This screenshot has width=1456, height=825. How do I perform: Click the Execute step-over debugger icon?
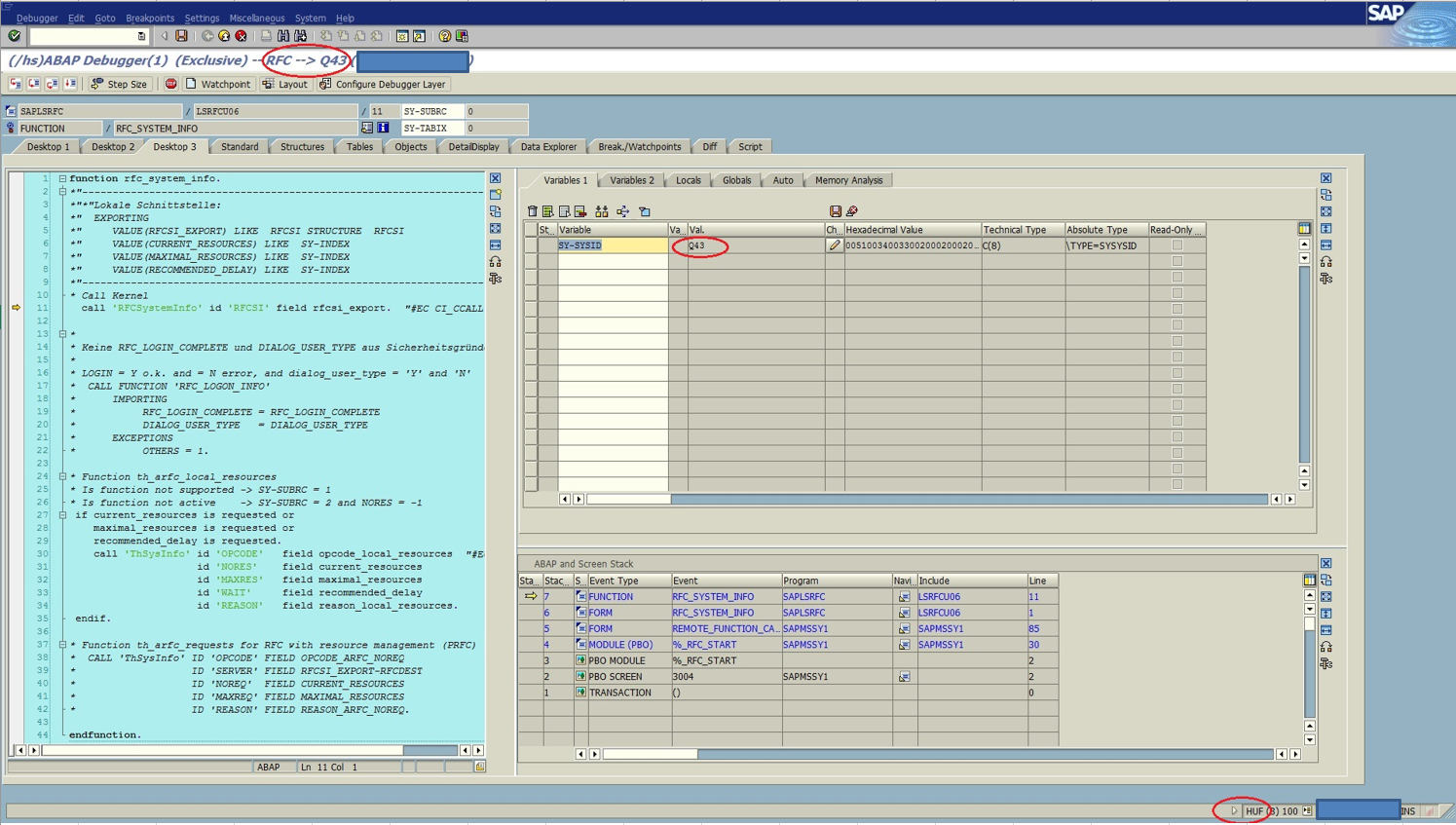click(34, 84)
